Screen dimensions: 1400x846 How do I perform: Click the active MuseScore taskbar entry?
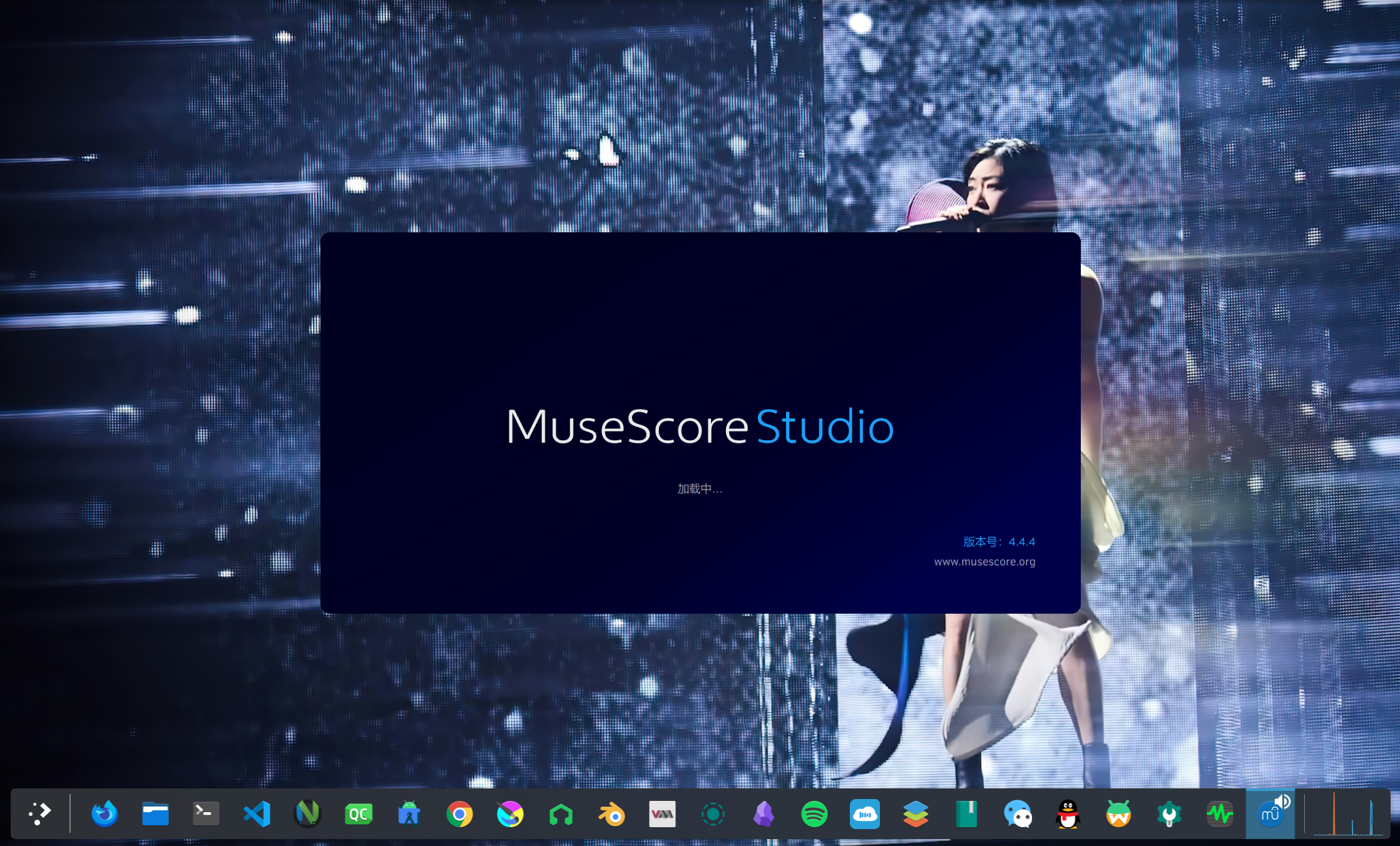1269,815
